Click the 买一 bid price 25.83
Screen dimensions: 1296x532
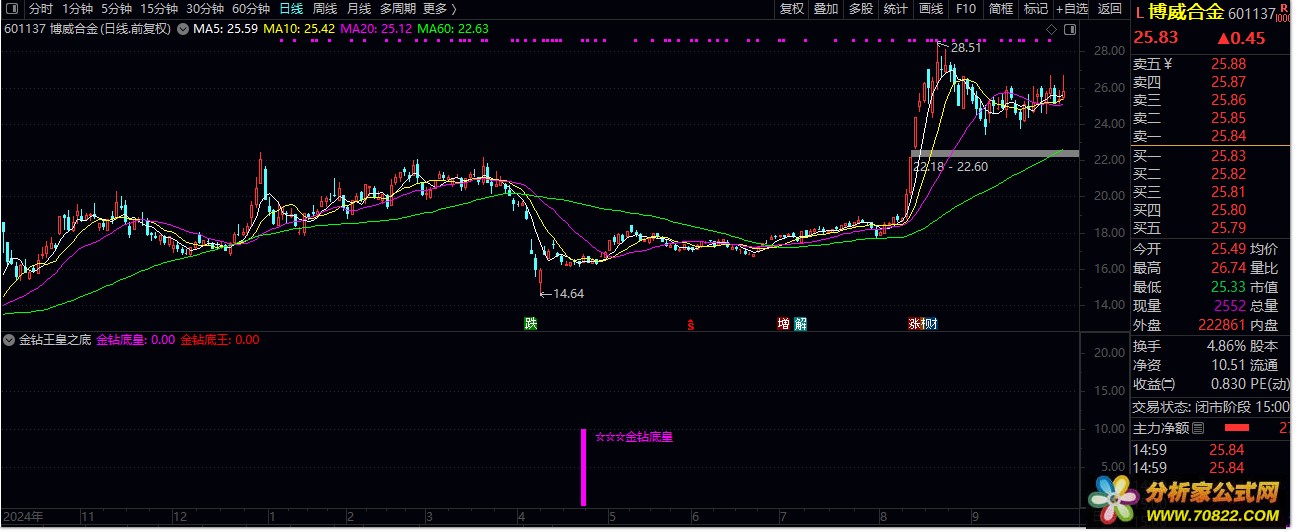coord(1228,156)
